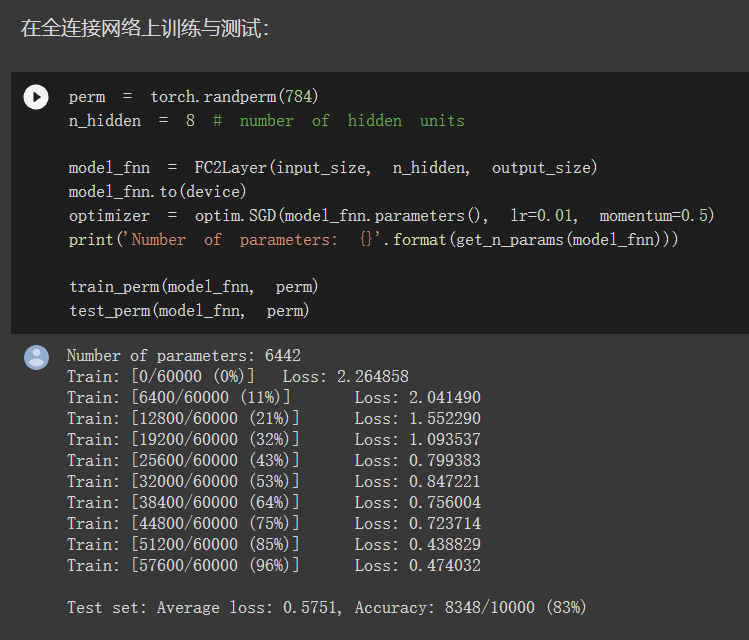
Task: Click the heading text 在全连接网络上训练与测试
Action: click(145, 28)
